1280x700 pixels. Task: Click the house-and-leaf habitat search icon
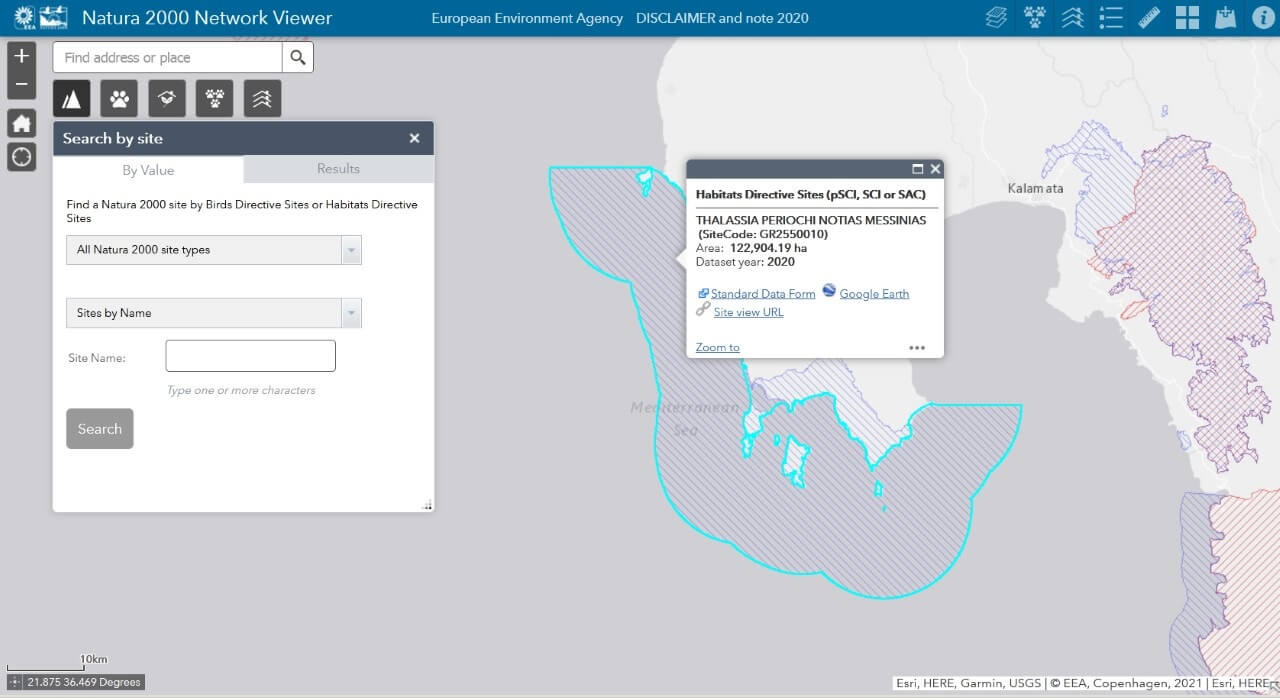[167, 98]
